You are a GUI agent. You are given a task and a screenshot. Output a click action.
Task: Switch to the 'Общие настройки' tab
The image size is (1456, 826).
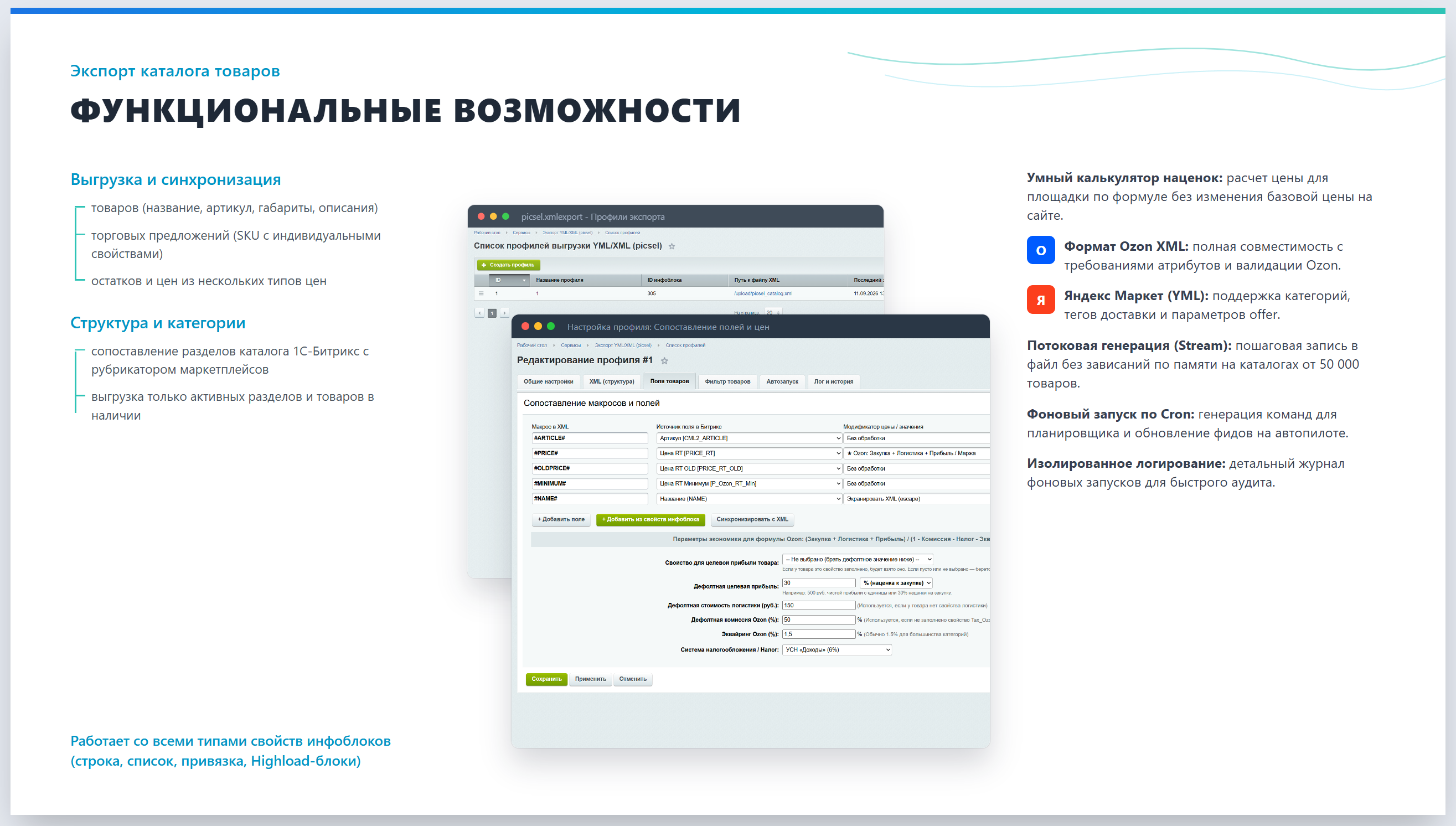pyautogui.click(x=548, y=382)
